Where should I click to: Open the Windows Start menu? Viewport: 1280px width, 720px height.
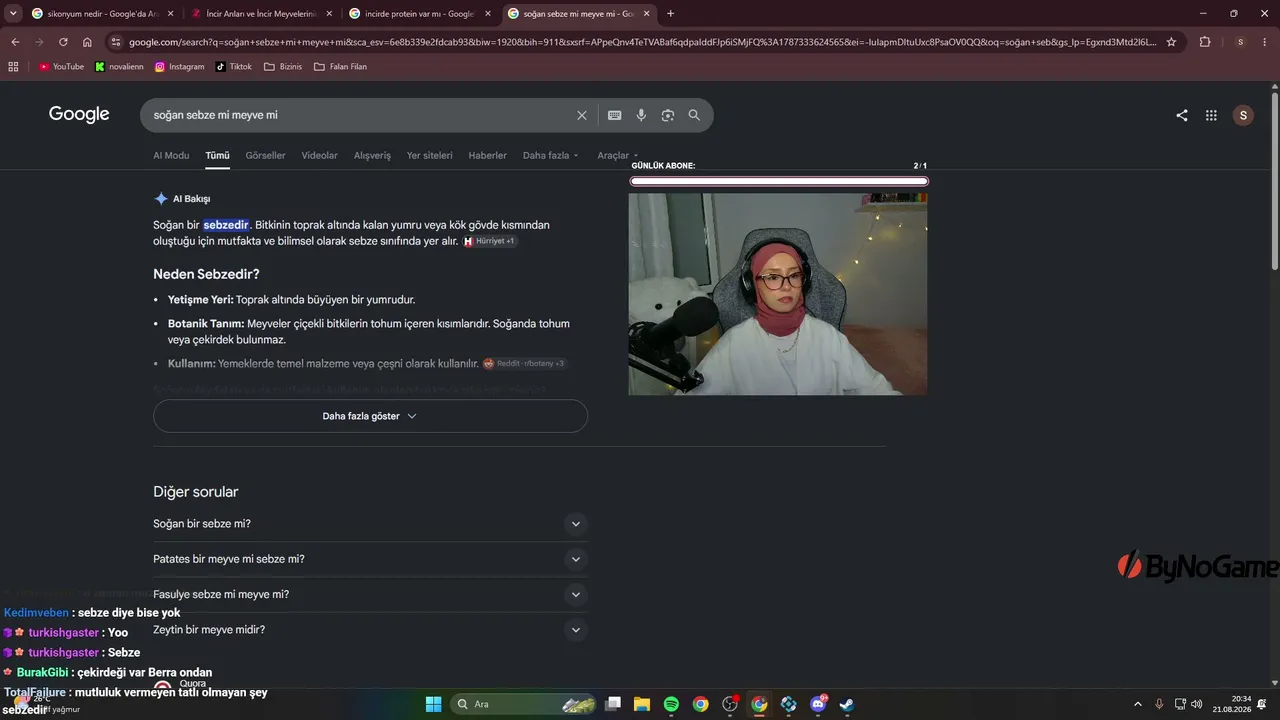point(433,704)
